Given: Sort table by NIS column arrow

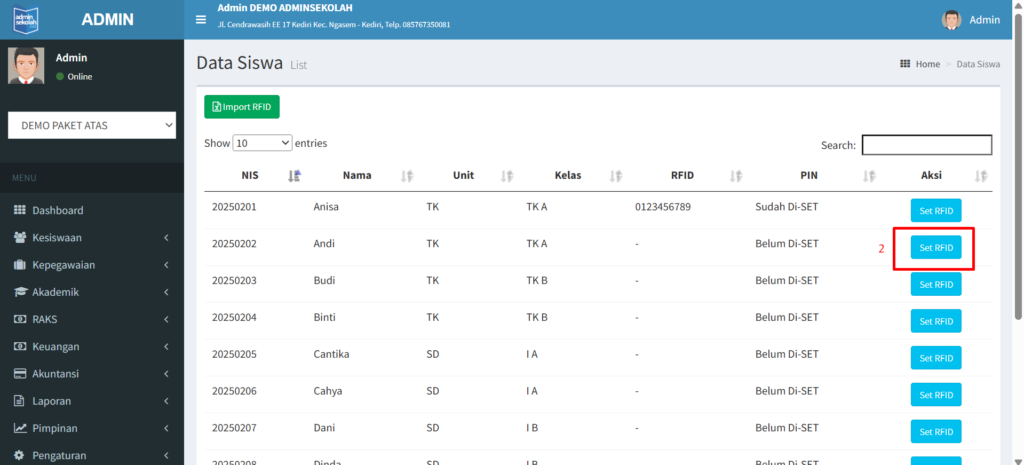Looking at the screenshot, I should coord(294,176).
